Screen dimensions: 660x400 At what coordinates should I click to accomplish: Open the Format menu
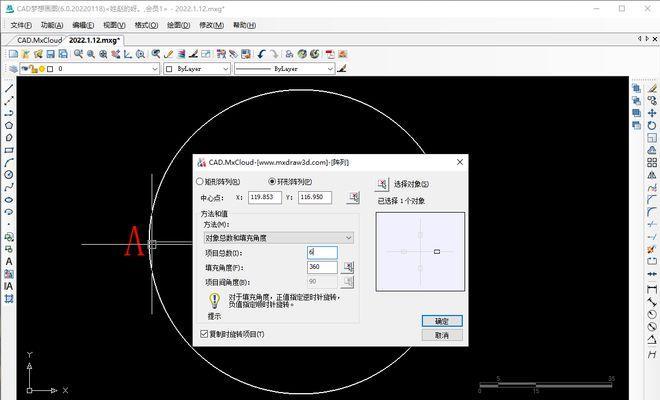click(146, 25)
